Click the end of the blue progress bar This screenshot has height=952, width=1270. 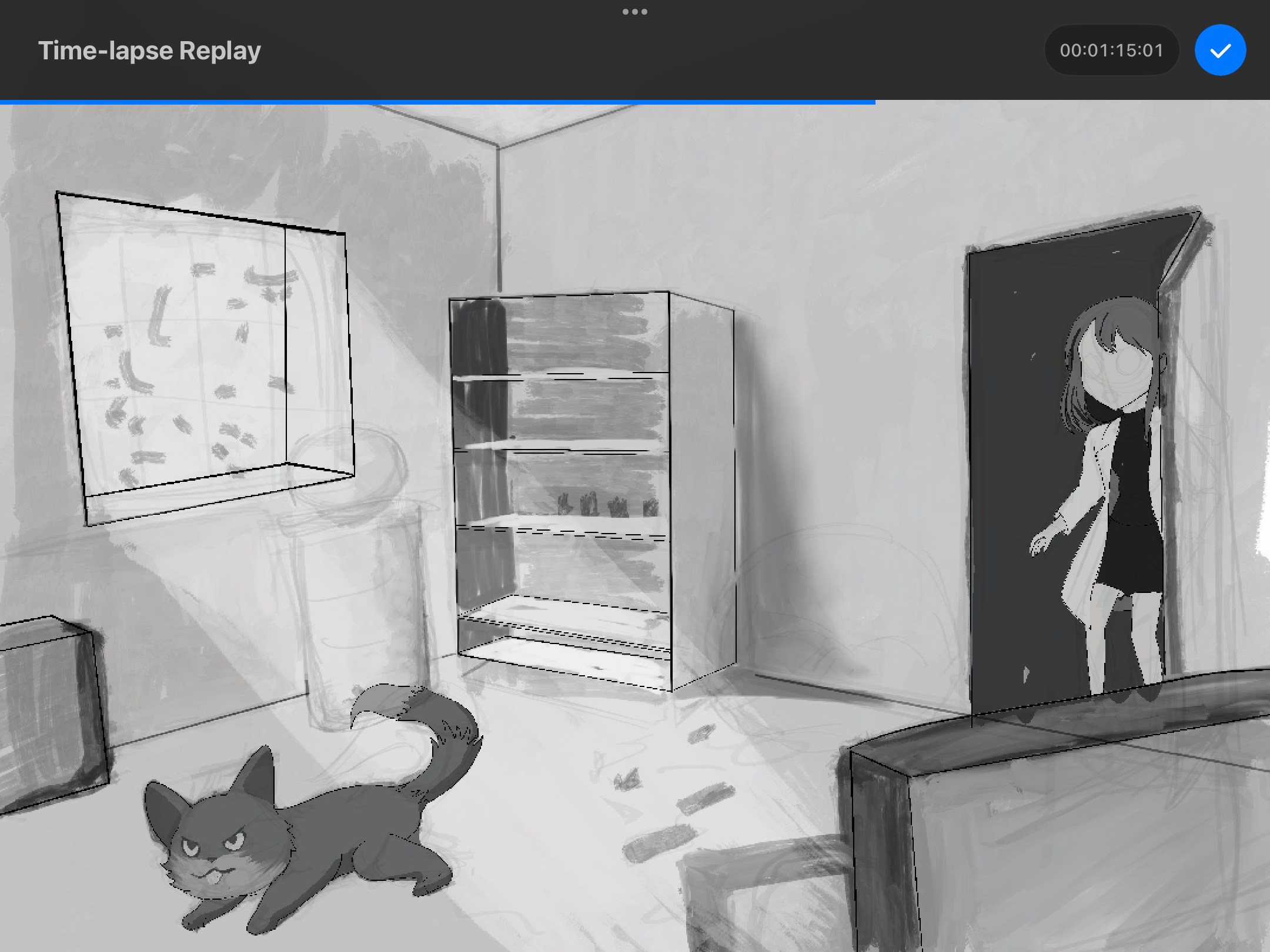[874, 102]
